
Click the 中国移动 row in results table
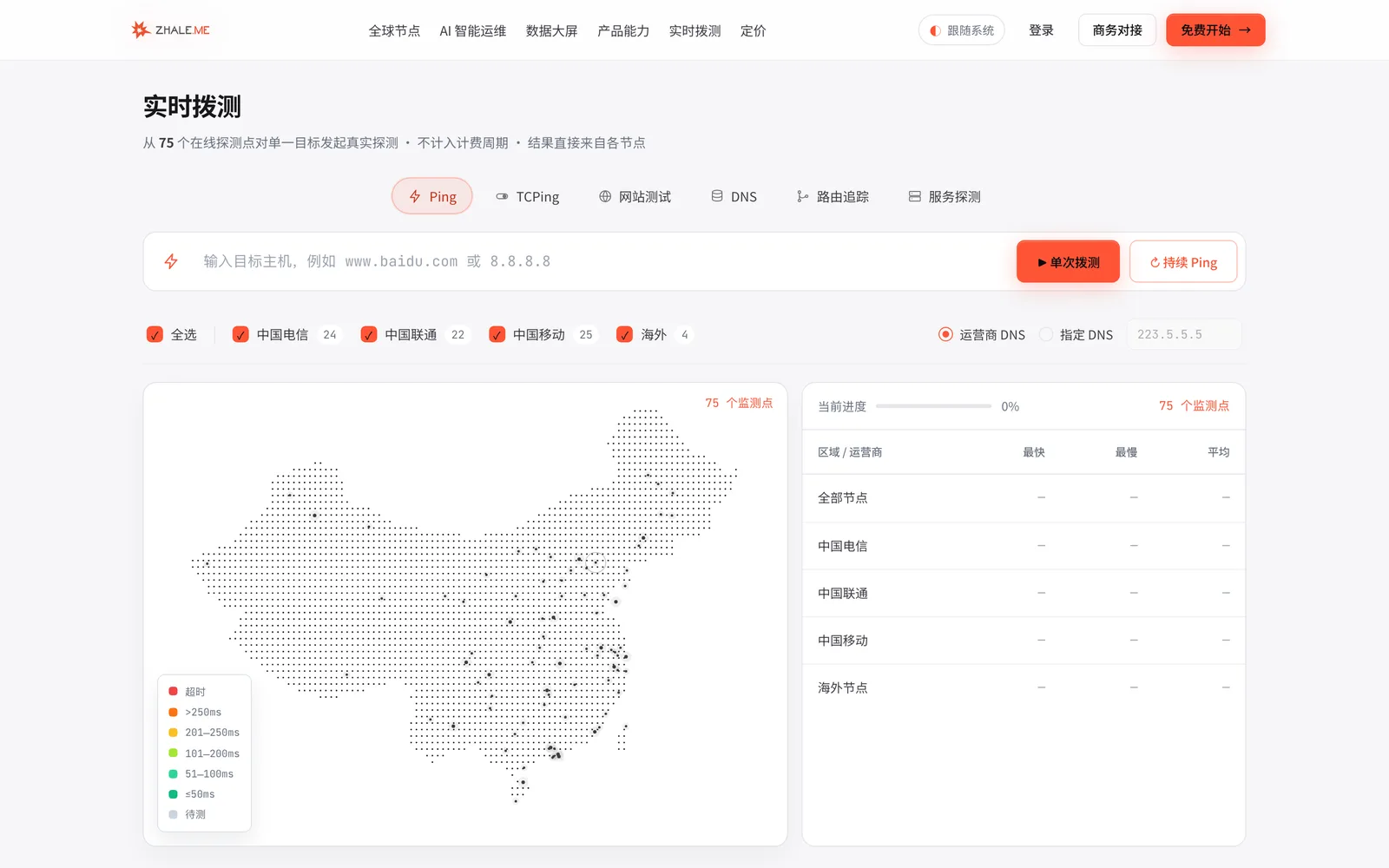click(1024, 641)
